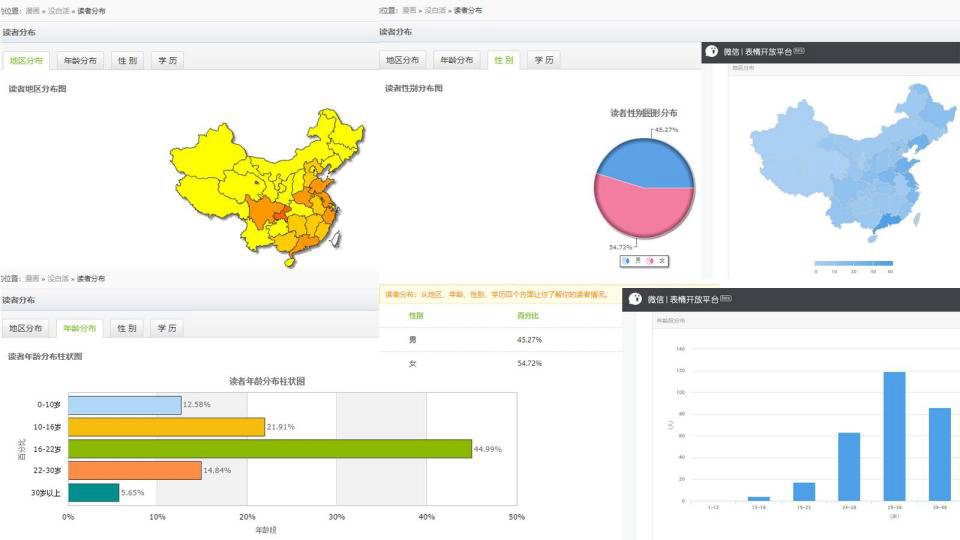Click the pink 女 legend marker under pie chart

[650, 261]
